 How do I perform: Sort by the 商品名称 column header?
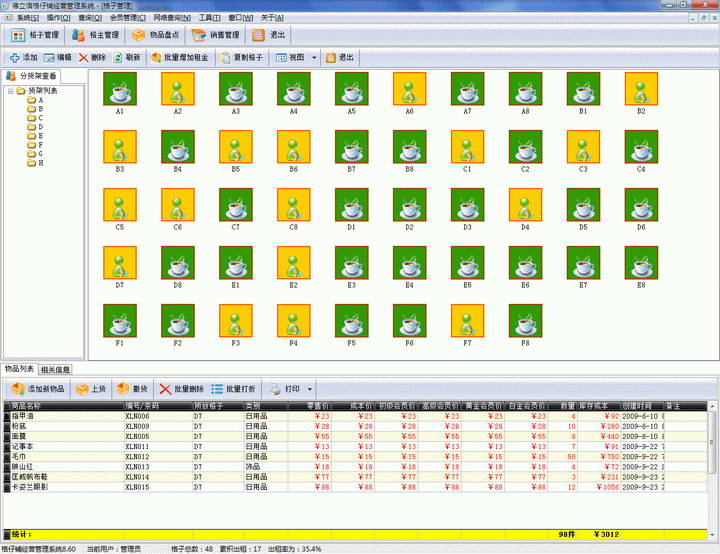click(67, 406)
